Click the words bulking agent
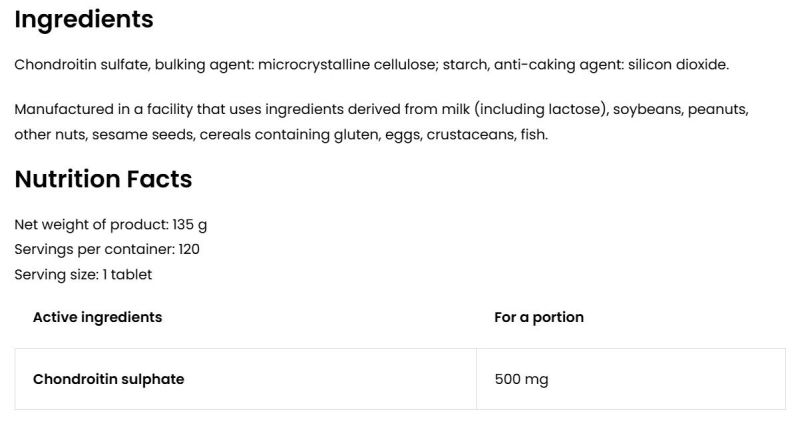 [207, 65]
